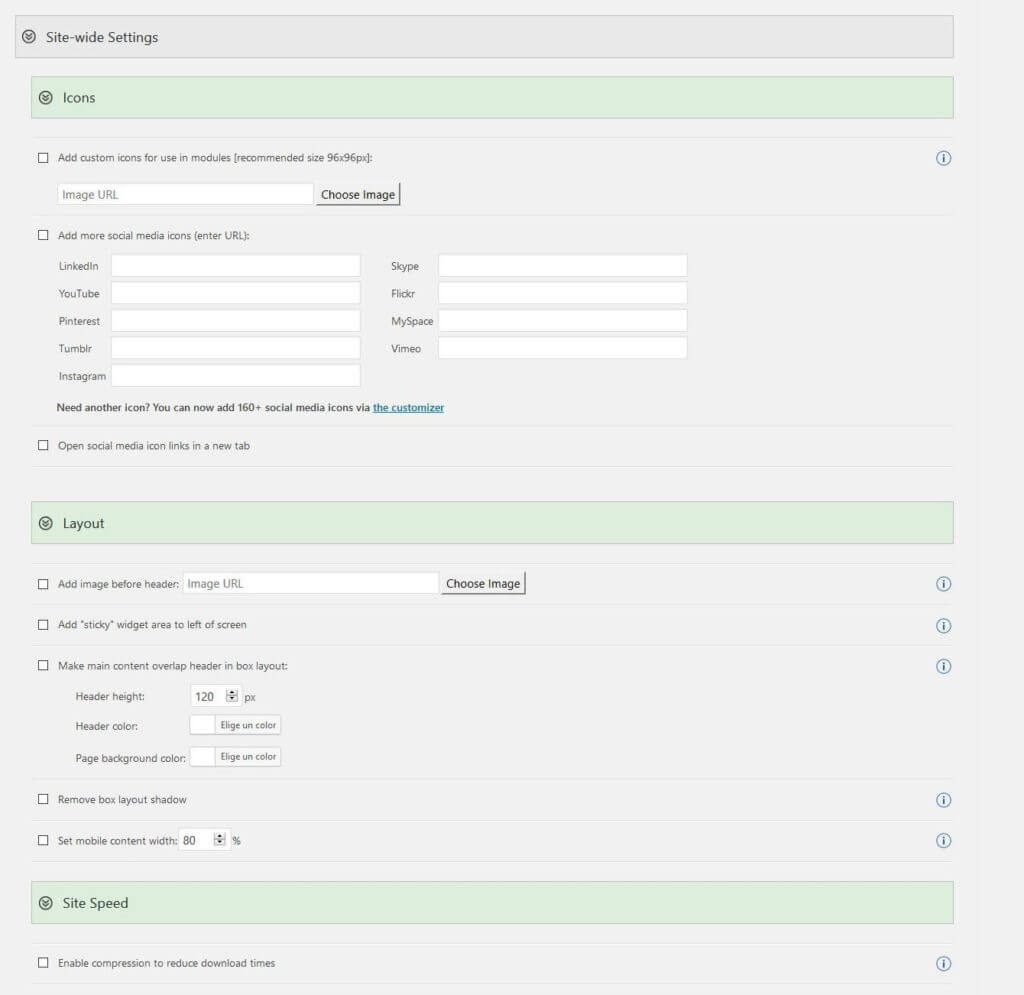
Task: Click the Flickr URL field
Action: (x=563, y=293)
